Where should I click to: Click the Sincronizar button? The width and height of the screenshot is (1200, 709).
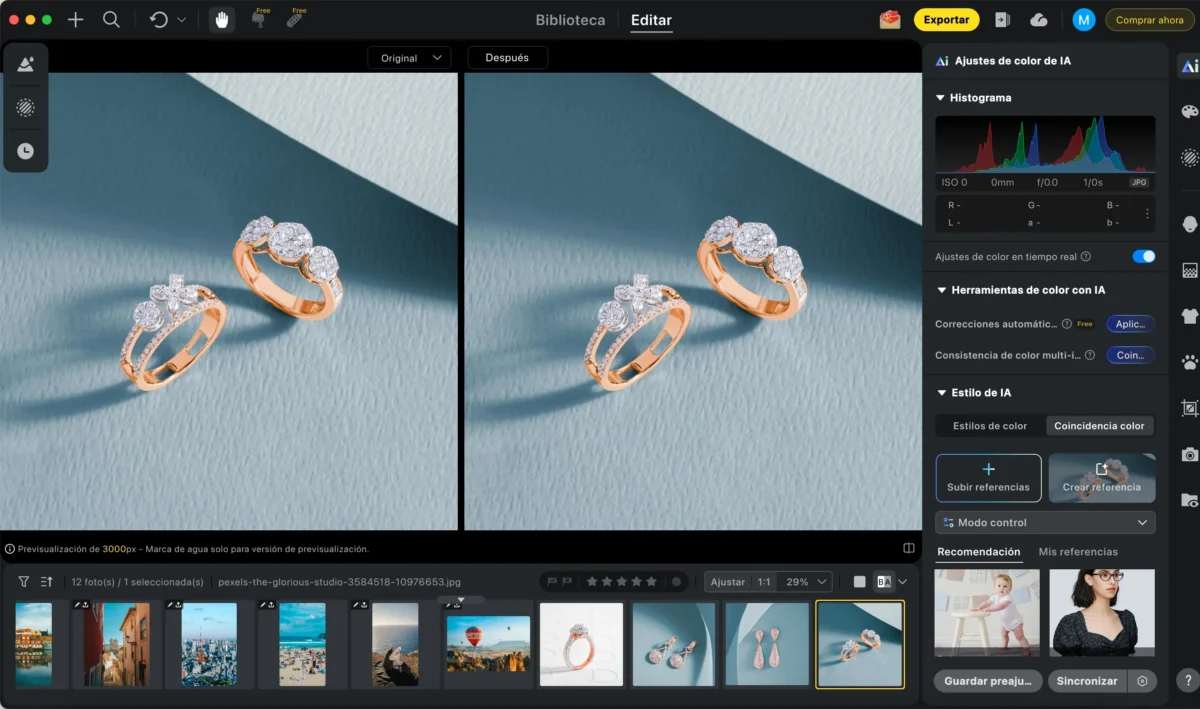[x=1087, y=681]
